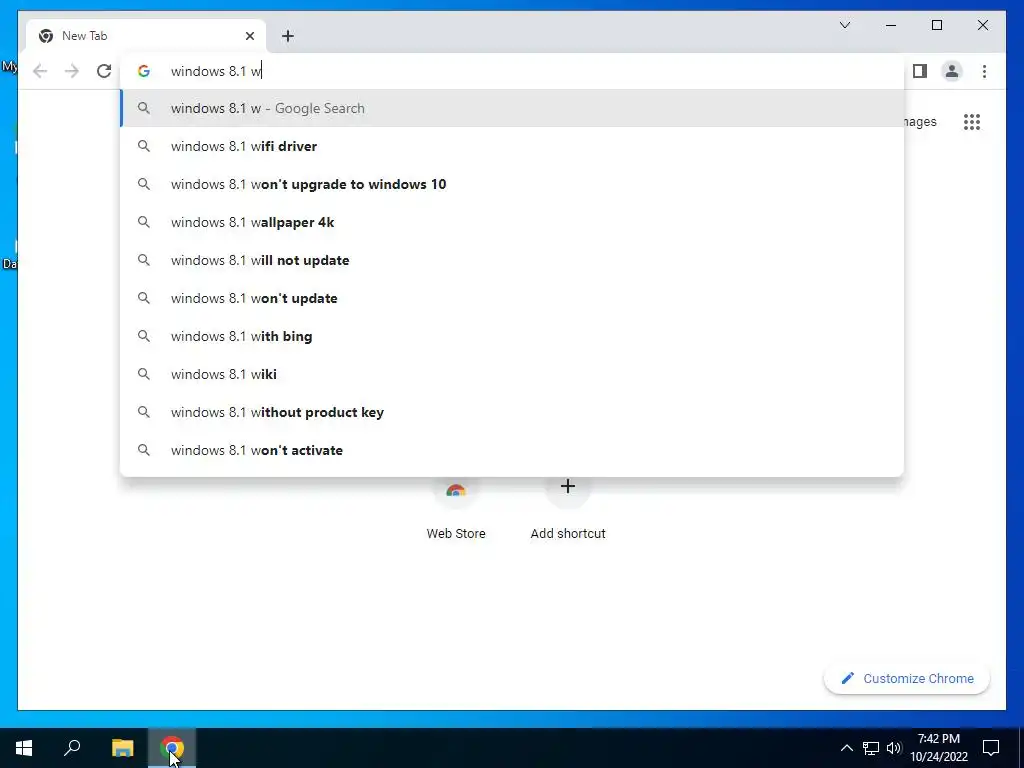
Task: Pick 'windows 8.1 with bing' suggestion
Action: point(512,336)
